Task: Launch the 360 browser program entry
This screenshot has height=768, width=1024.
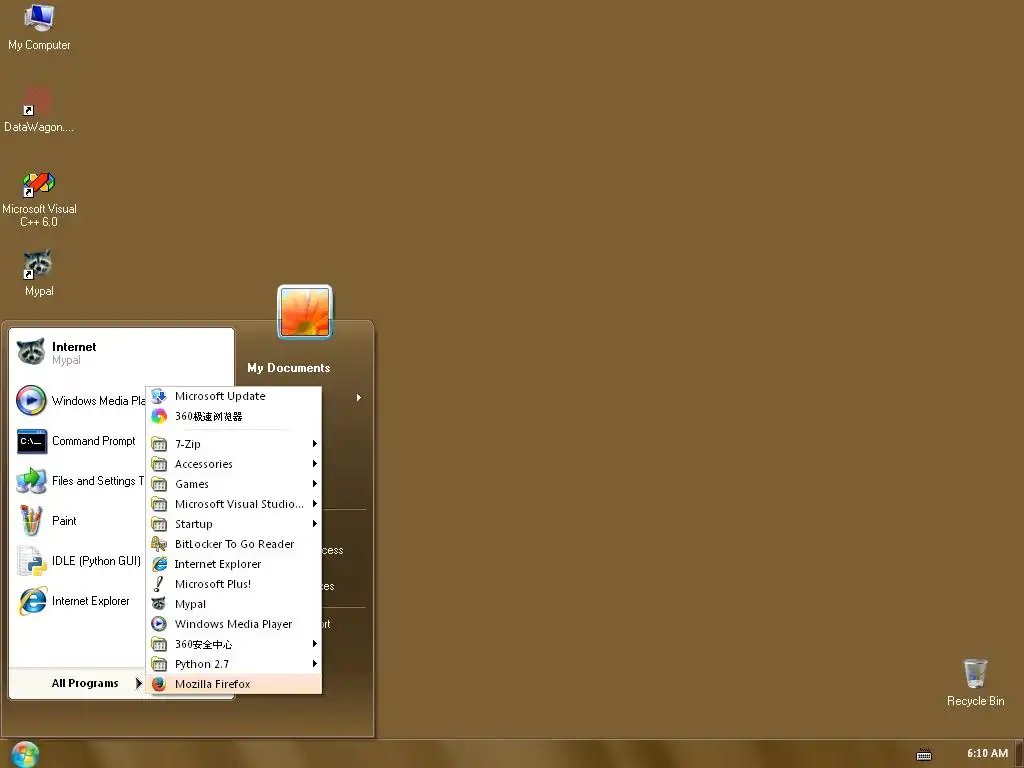Action: pos(234,416)
